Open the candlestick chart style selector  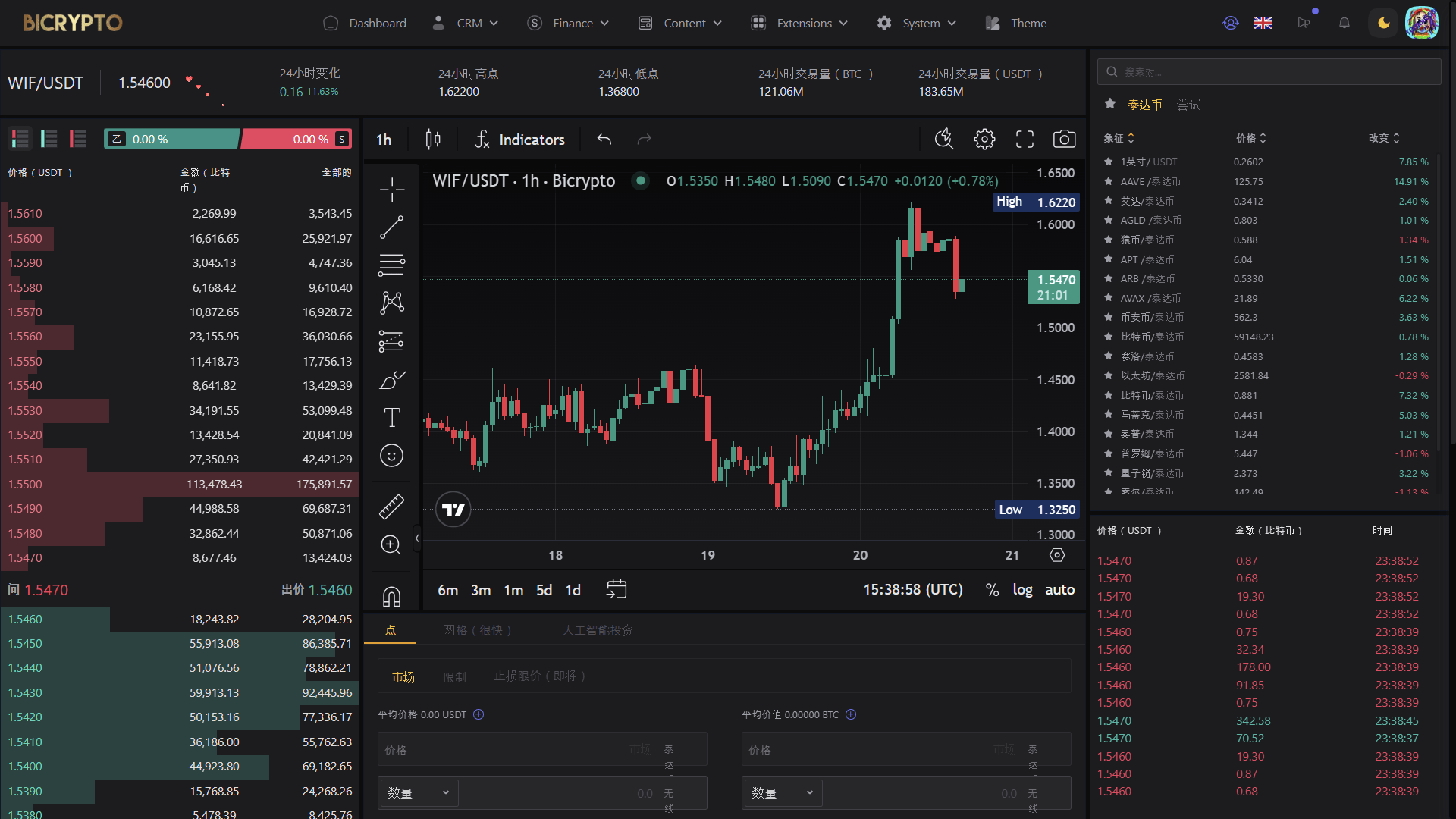pyautogui.click(x=433, y=140)
